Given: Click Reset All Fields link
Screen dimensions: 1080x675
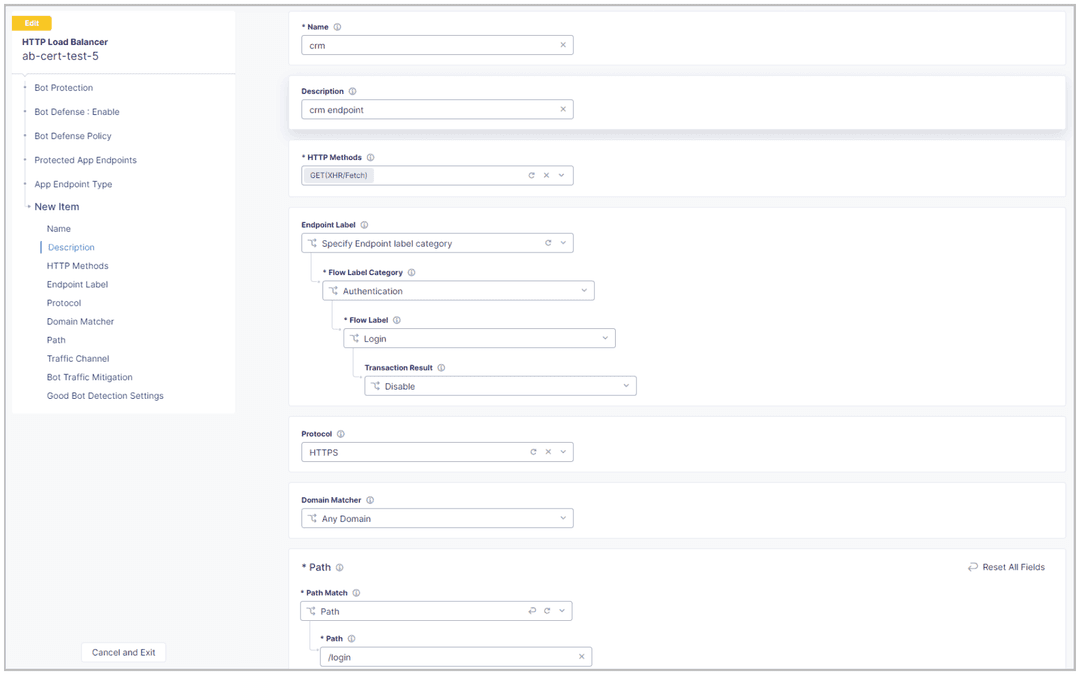Looking at the screenshot, I should (x=1006, y=567).
